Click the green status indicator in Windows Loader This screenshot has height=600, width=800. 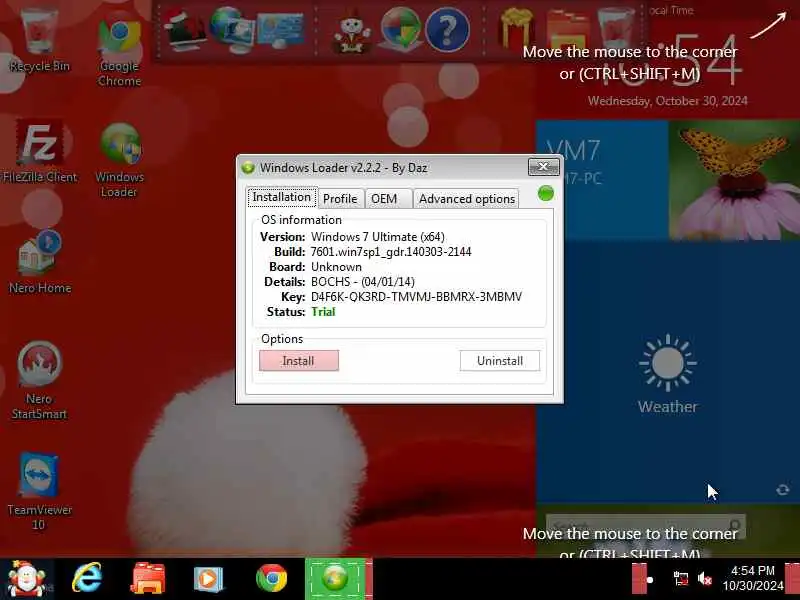(546, 193)
